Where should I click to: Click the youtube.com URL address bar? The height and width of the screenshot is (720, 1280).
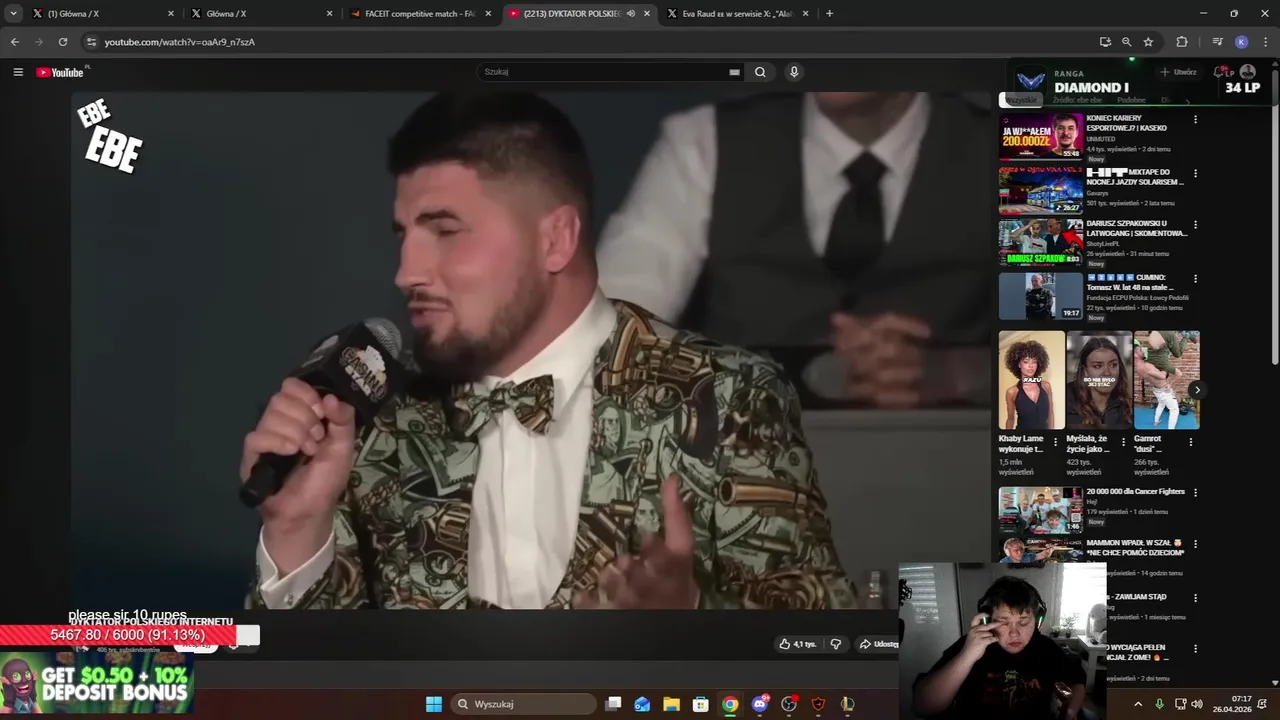(590, 42)
